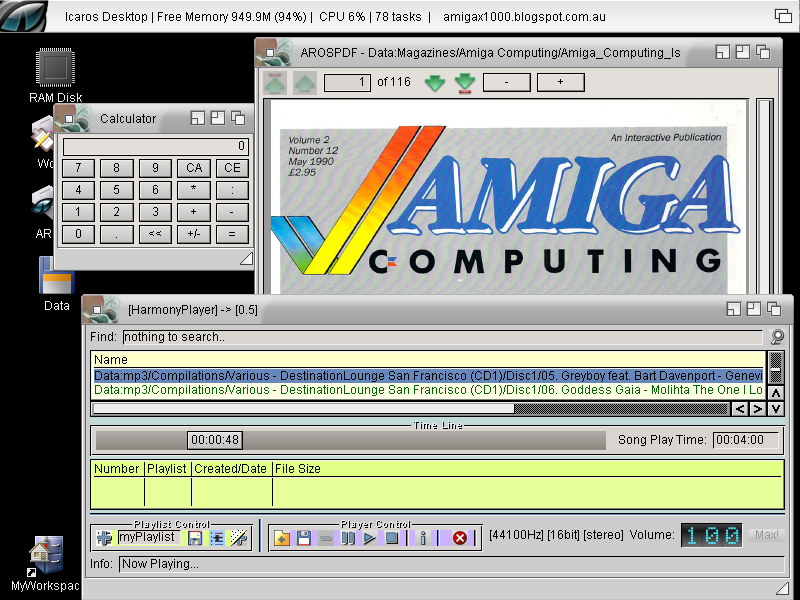Zoom in with the plus button in AROSPDF
The height and width of the screenshot is (600, 800).
click(x=560, y=82)
